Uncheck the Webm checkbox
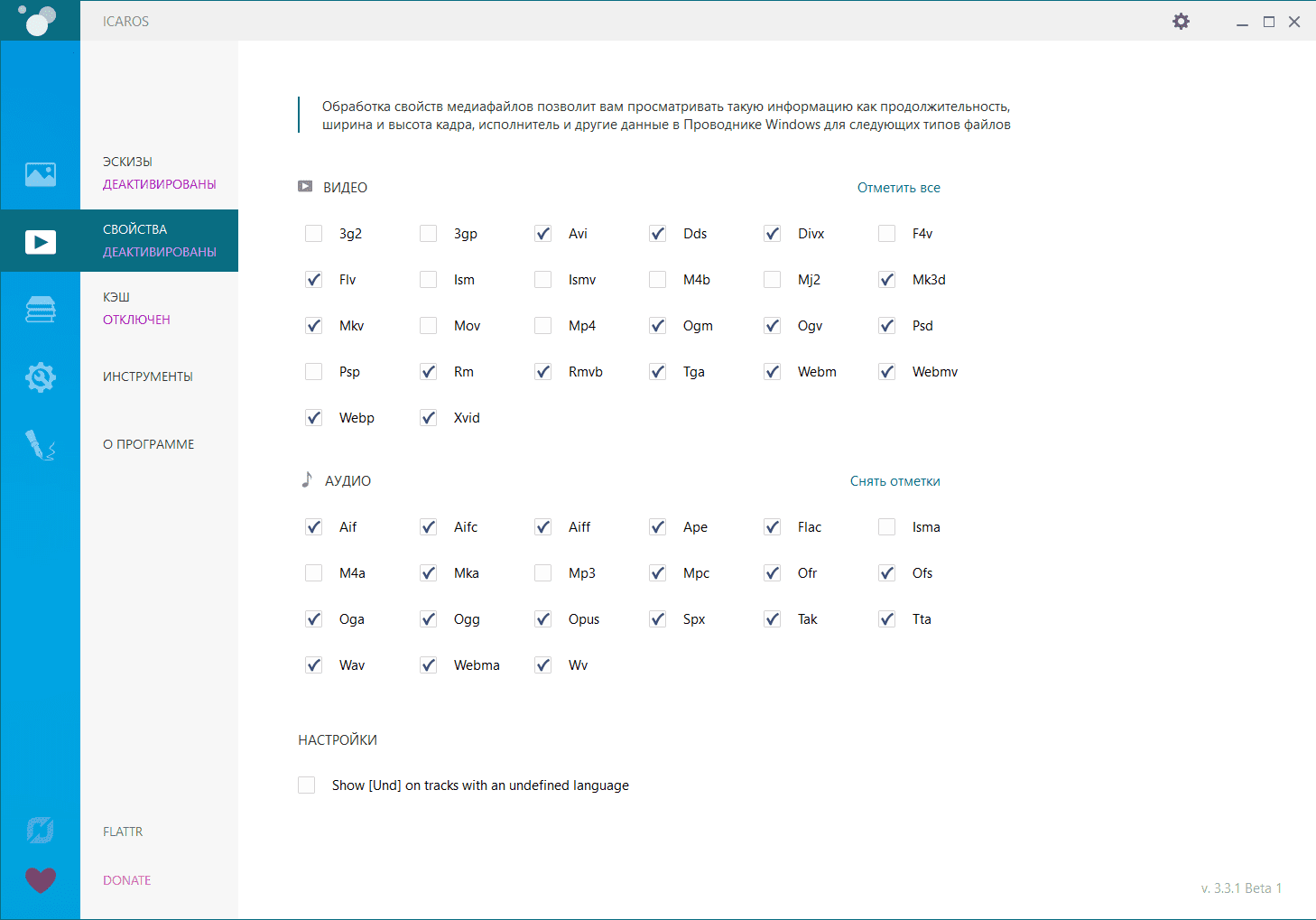Image resolution: width=1316 pixels, height=920 pixels. coord(773,372)
